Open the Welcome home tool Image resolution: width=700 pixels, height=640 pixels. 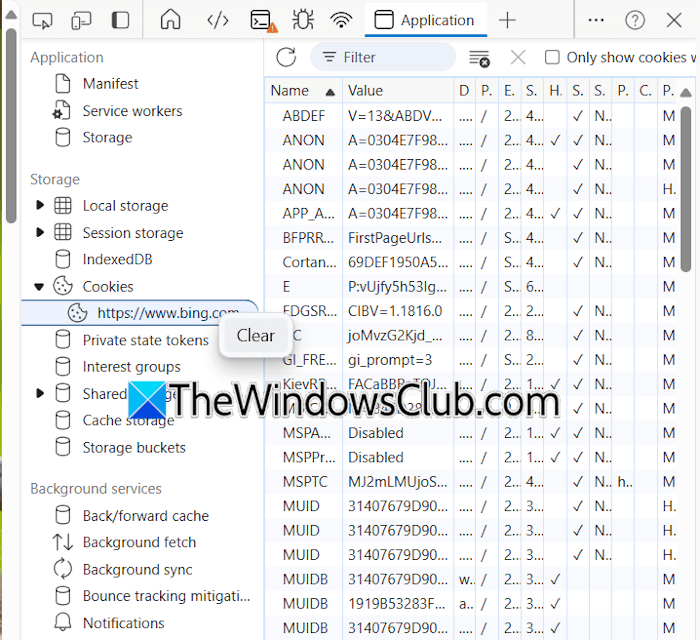pos(171,20)
